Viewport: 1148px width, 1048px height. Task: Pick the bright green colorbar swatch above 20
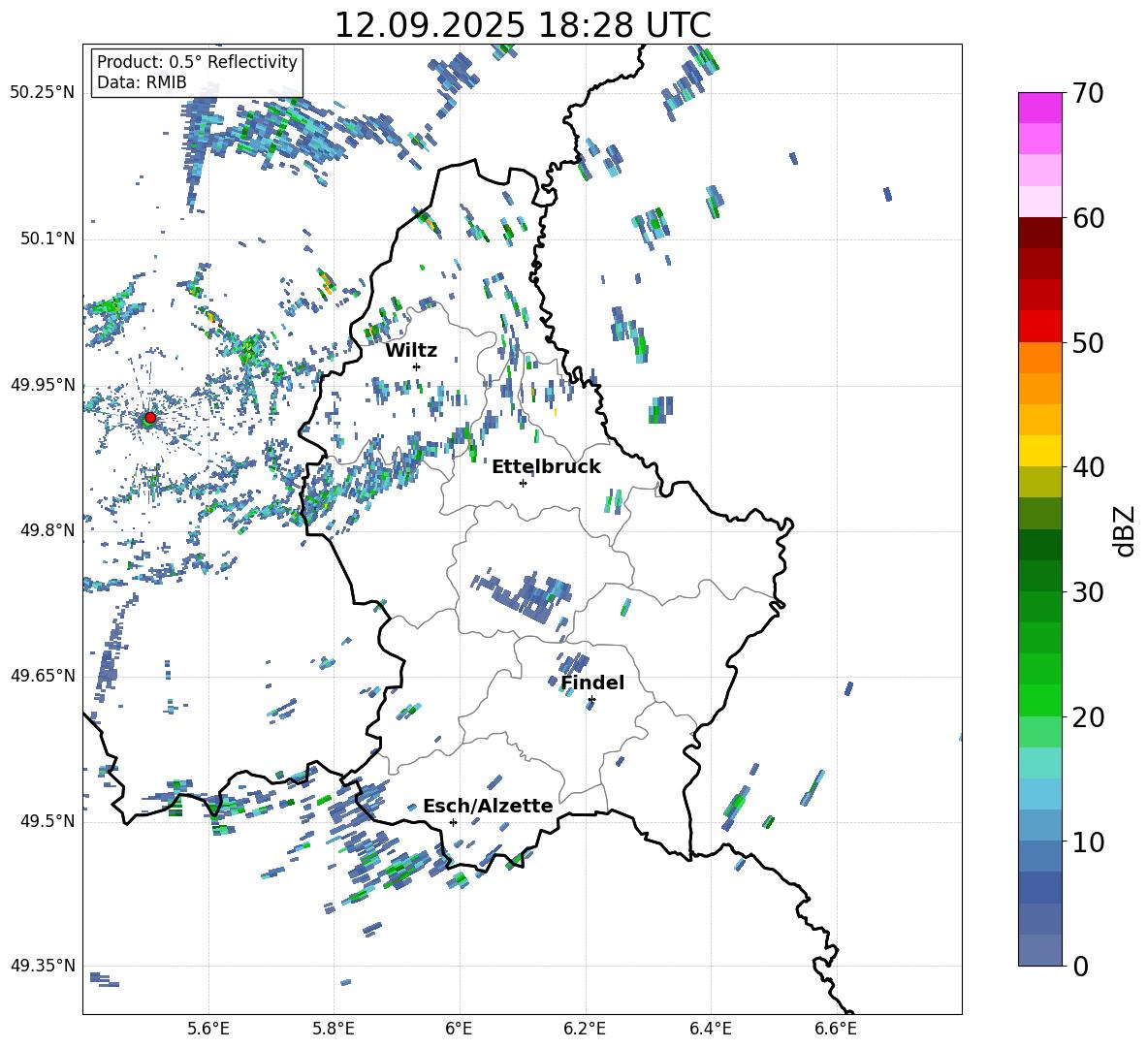coord(1040,700)
